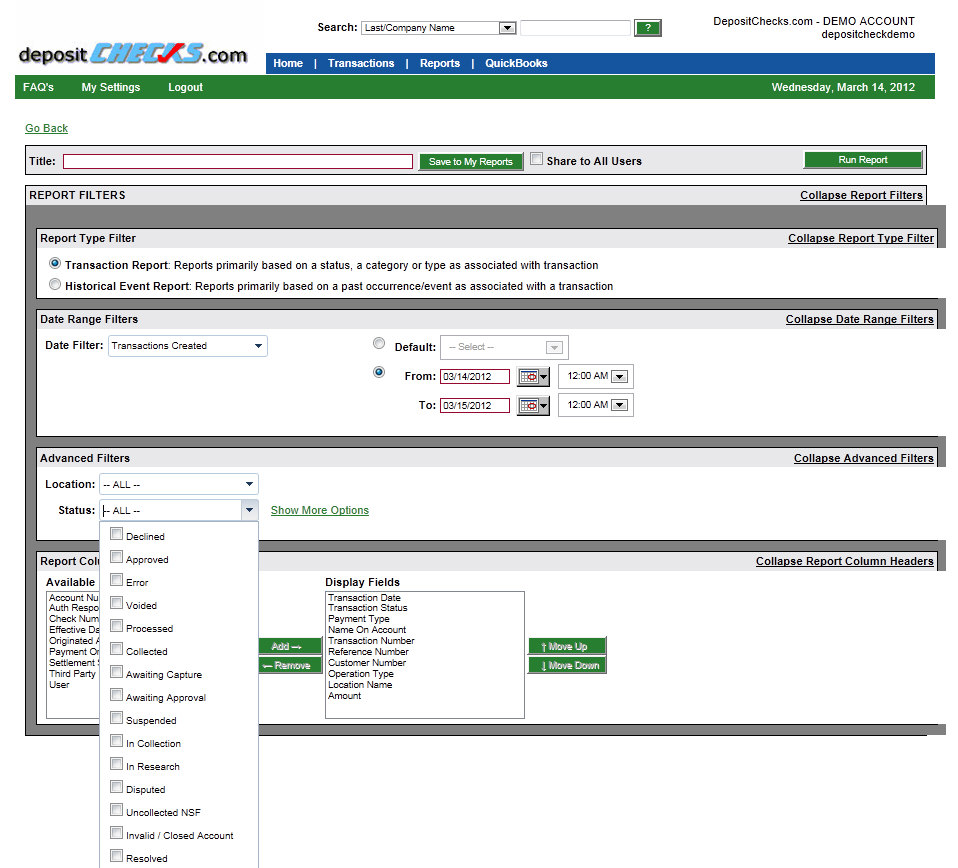Open the Transactions menu
This screenshot has height=868, width=958.
click(361, 64)
